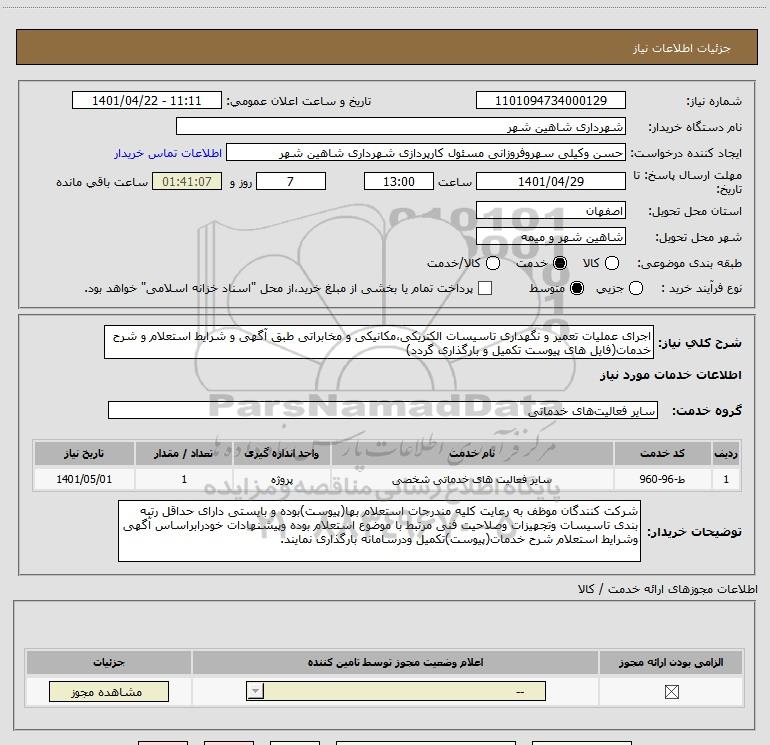The width and height of the screenshot is (770, 745).
Task: Click the buyer notes text area
Action: (x=379, y=531)
